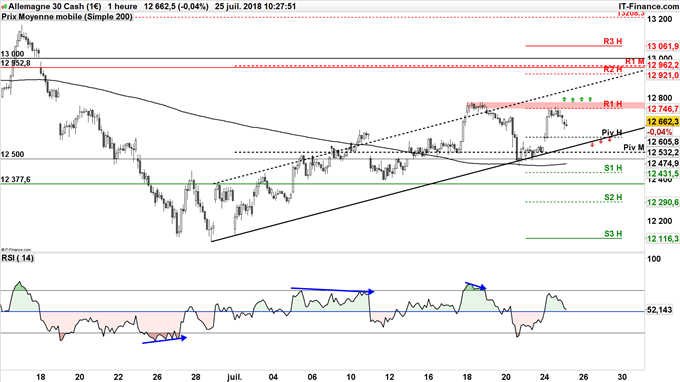Image resolution: width=680 pixels, height=382 pixels.
Task: Select the Allemagne 30 Cash (1€) title
Action: (55, 7)
